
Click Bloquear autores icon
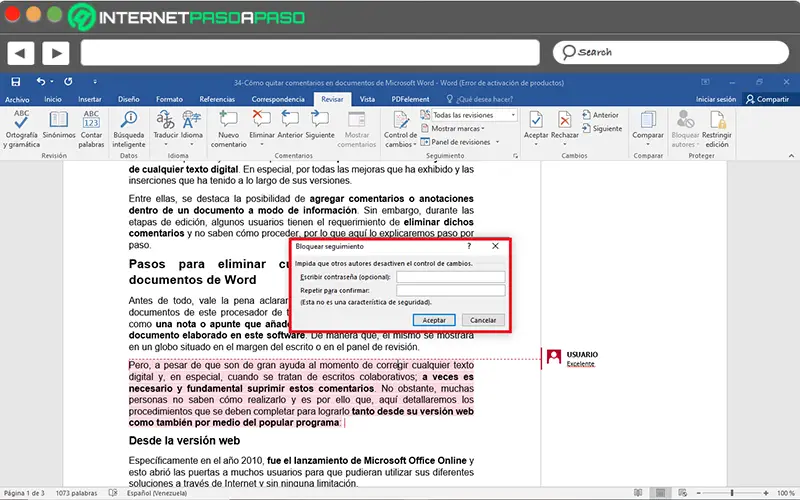point(685,120)
